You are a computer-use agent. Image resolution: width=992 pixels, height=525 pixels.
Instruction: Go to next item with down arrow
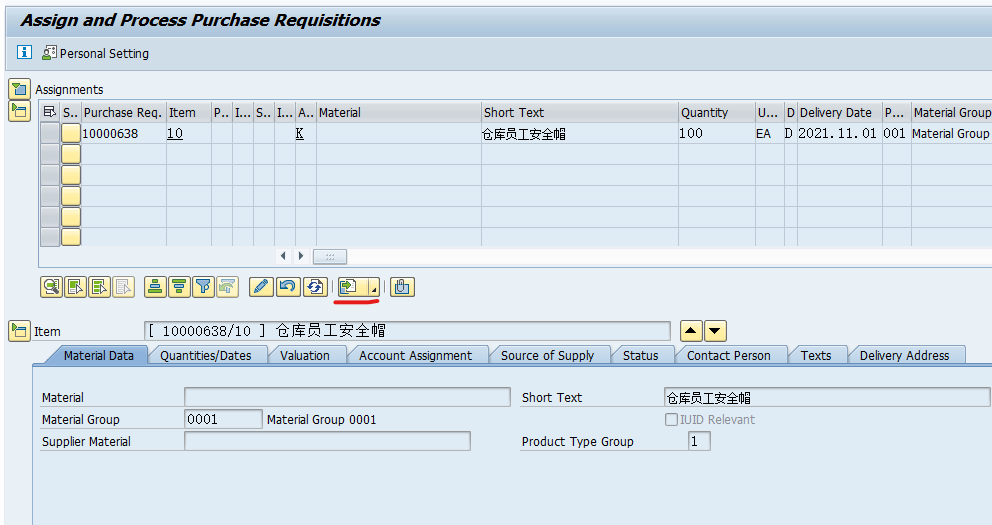pos(715,331)
